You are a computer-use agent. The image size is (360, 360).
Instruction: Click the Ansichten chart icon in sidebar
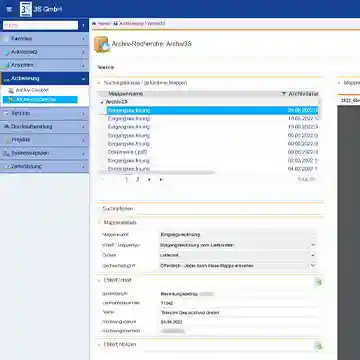[6, 65]
